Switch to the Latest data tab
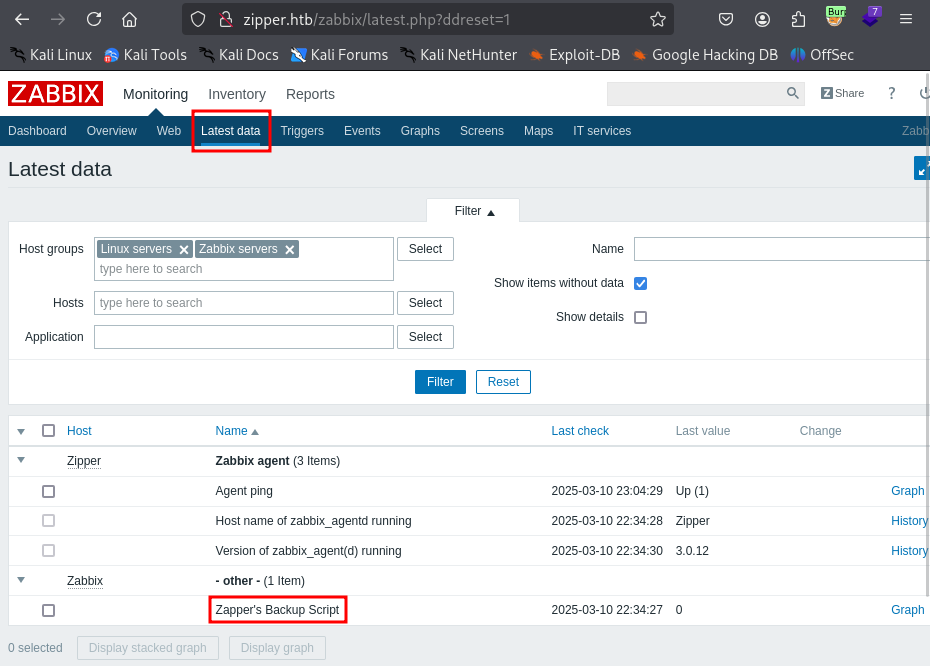Viewport: 930px width, 666px height. 231,131
